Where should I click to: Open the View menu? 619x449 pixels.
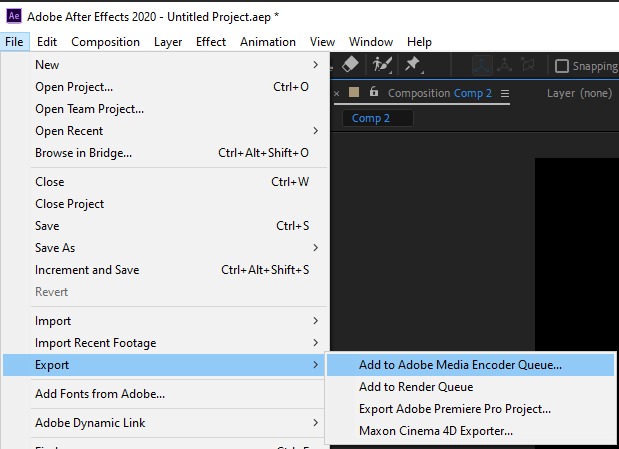click(322, 41)
